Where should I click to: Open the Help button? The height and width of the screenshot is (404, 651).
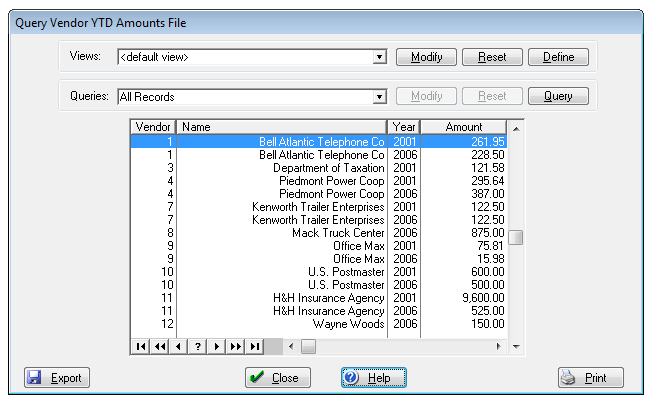(x=373, y=378)
